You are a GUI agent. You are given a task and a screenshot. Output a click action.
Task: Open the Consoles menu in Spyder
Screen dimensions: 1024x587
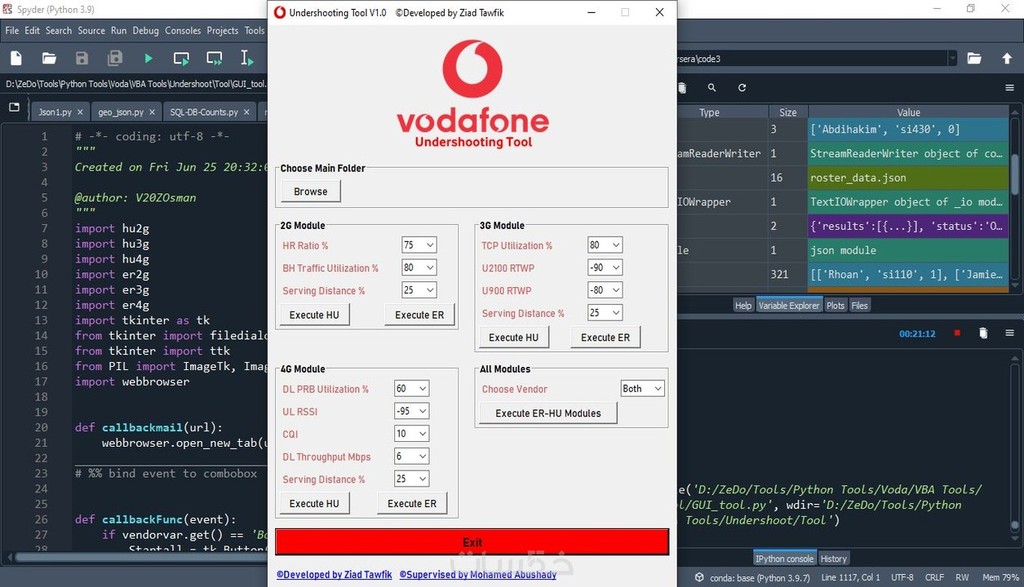tap(183, 31)
